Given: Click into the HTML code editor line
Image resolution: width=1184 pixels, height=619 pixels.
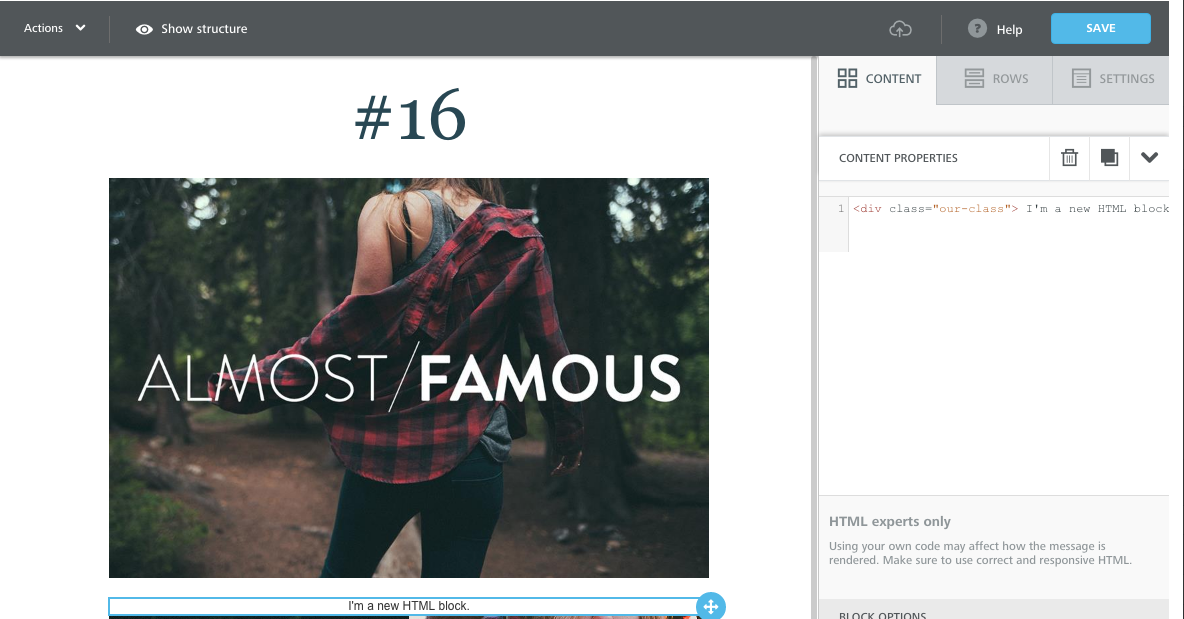Looking at the screenshot, I should (x=1010, y=208).
